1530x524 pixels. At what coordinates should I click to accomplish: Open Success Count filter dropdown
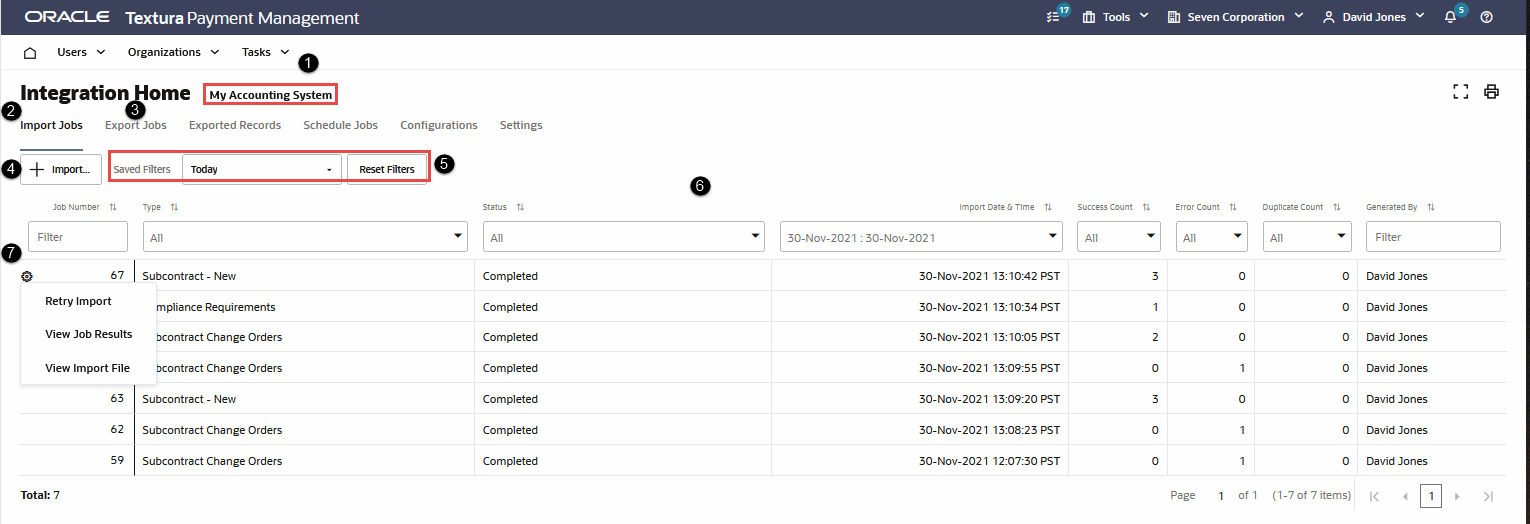tap(1119, 237)
